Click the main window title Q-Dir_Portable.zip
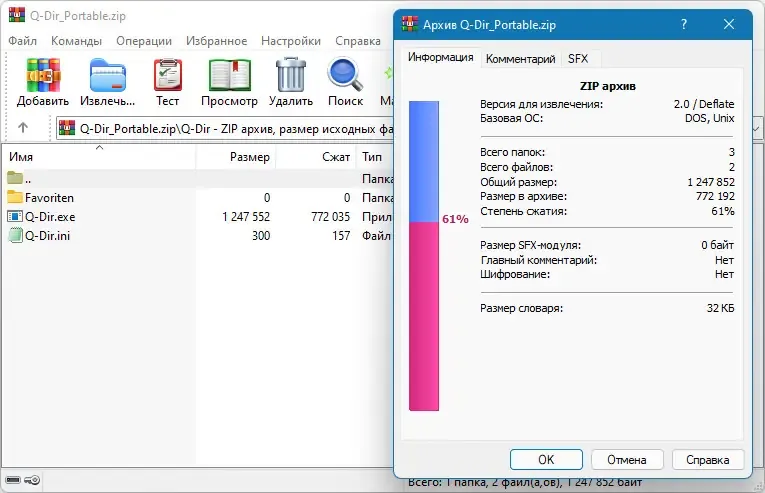Screen dimensions: 765x493 pyautogui.click(x=78, y=16)
